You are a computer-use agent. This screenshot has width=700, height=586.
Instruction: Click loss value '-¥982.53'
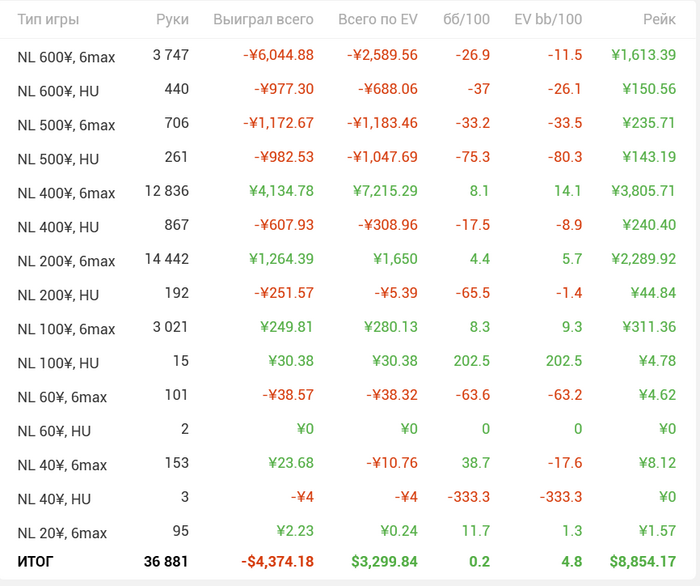[284, 157]
